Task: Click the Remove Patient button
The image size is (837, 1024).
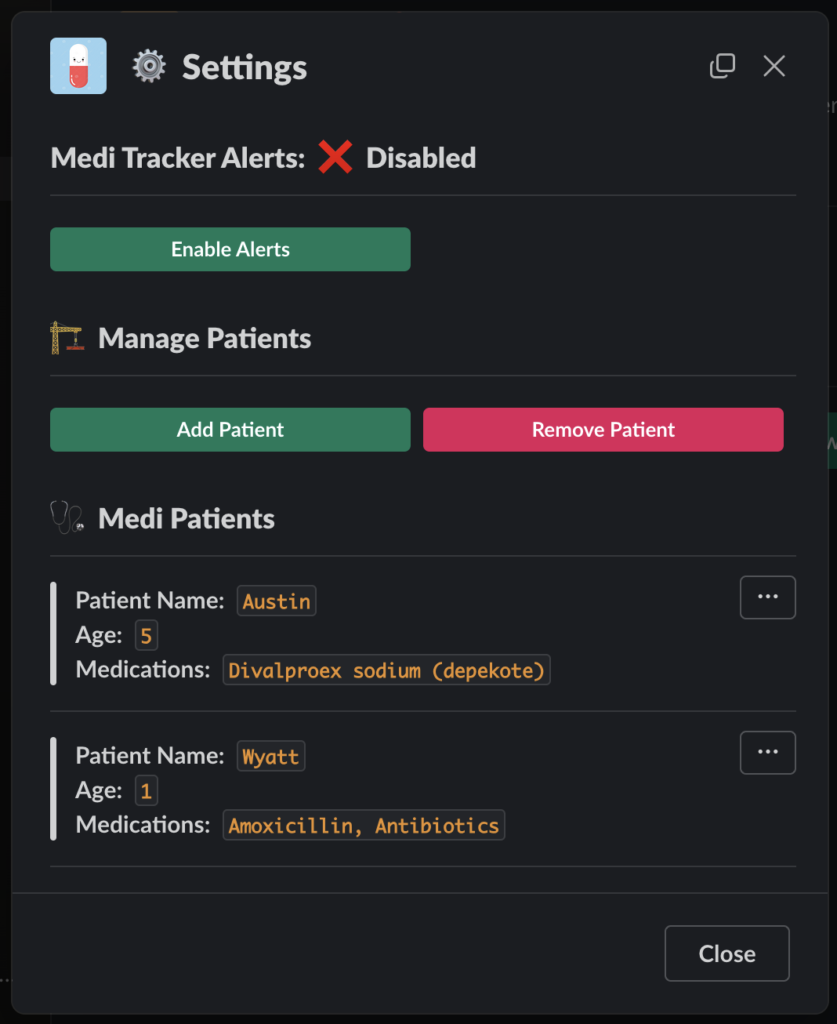Action: point(603,430)
